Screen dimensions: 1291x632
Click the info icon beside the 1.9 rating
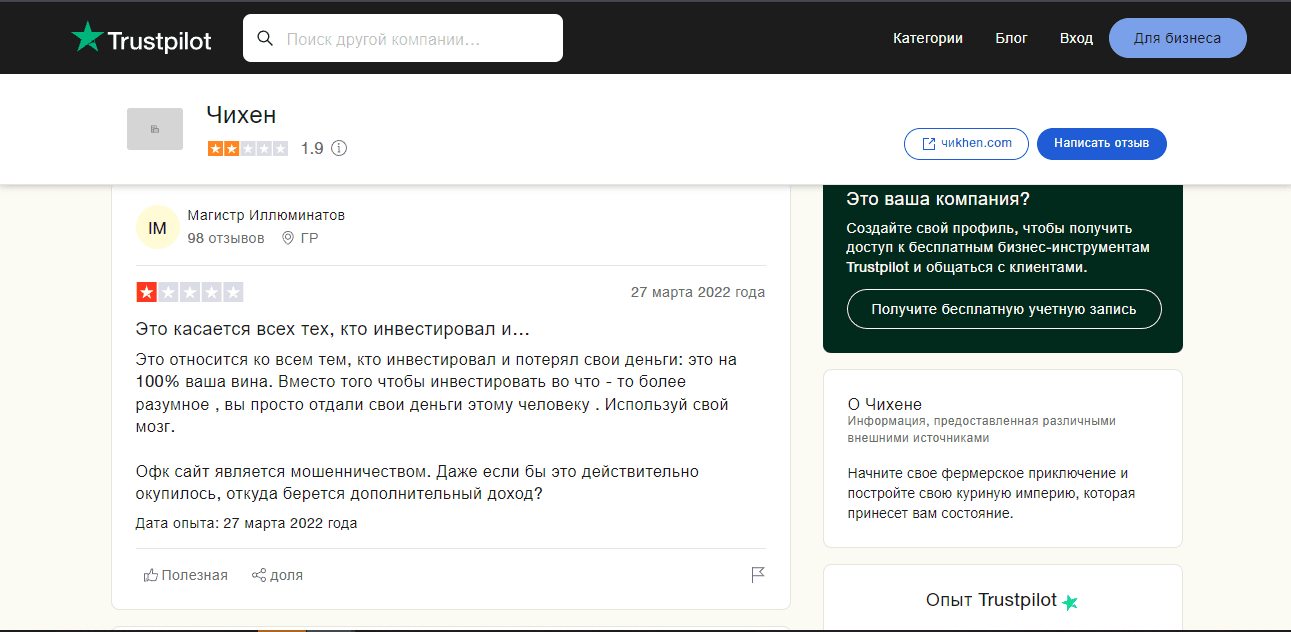point(338,147)
